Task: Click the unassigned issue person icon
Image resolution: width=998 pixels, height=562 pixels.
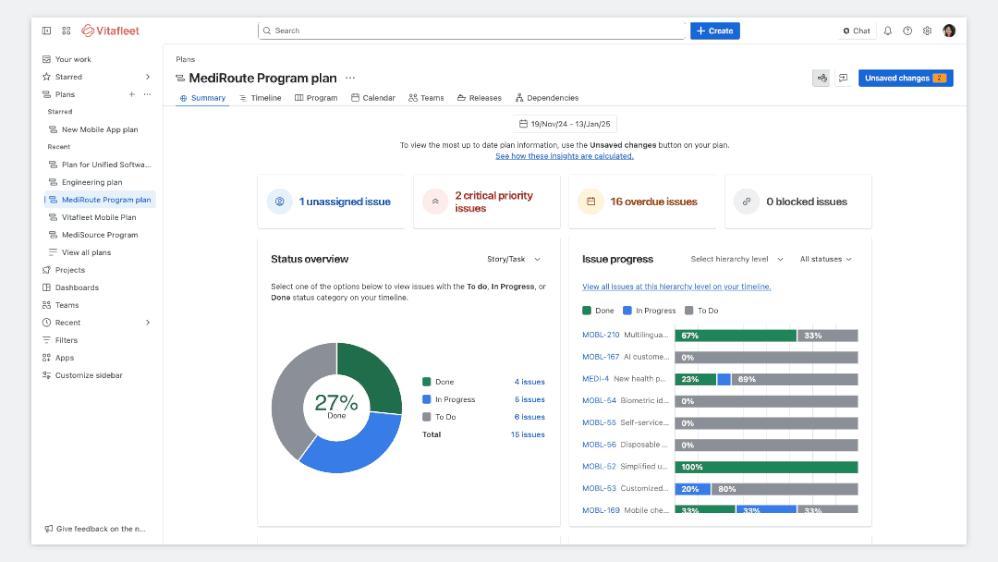Action: [279, 202]
